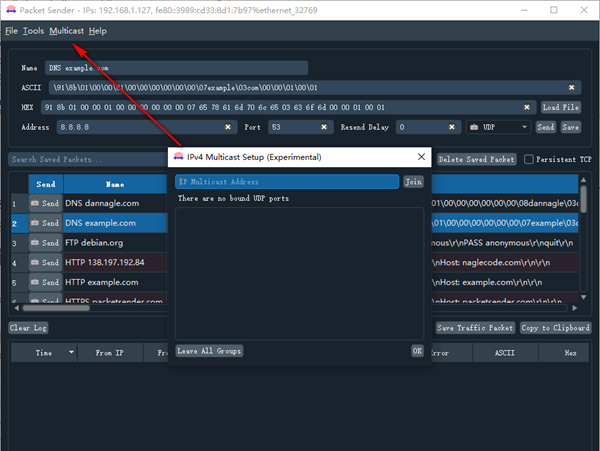The image size is (600, 451).
Task: Select row number 1 header
Action: [x=19, y=203]
